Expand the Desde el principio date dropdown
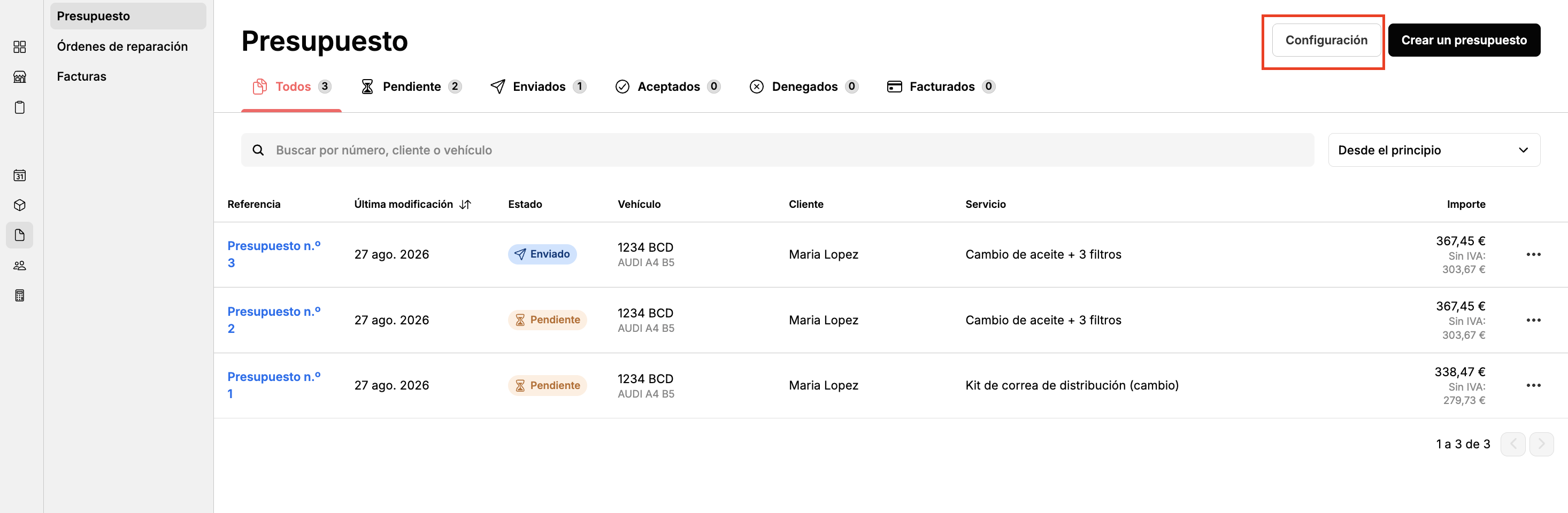 click(x=1433, y=150)
